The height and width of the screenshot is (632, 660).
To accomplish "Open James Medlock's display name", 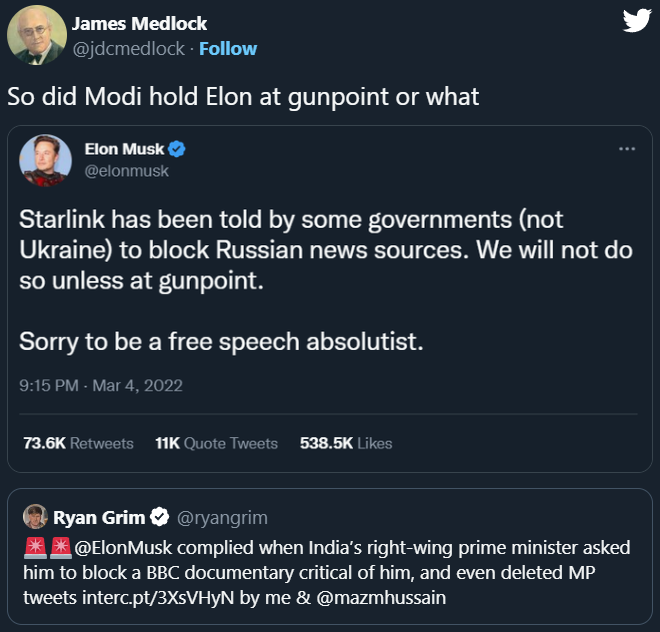I will point(140,24).
